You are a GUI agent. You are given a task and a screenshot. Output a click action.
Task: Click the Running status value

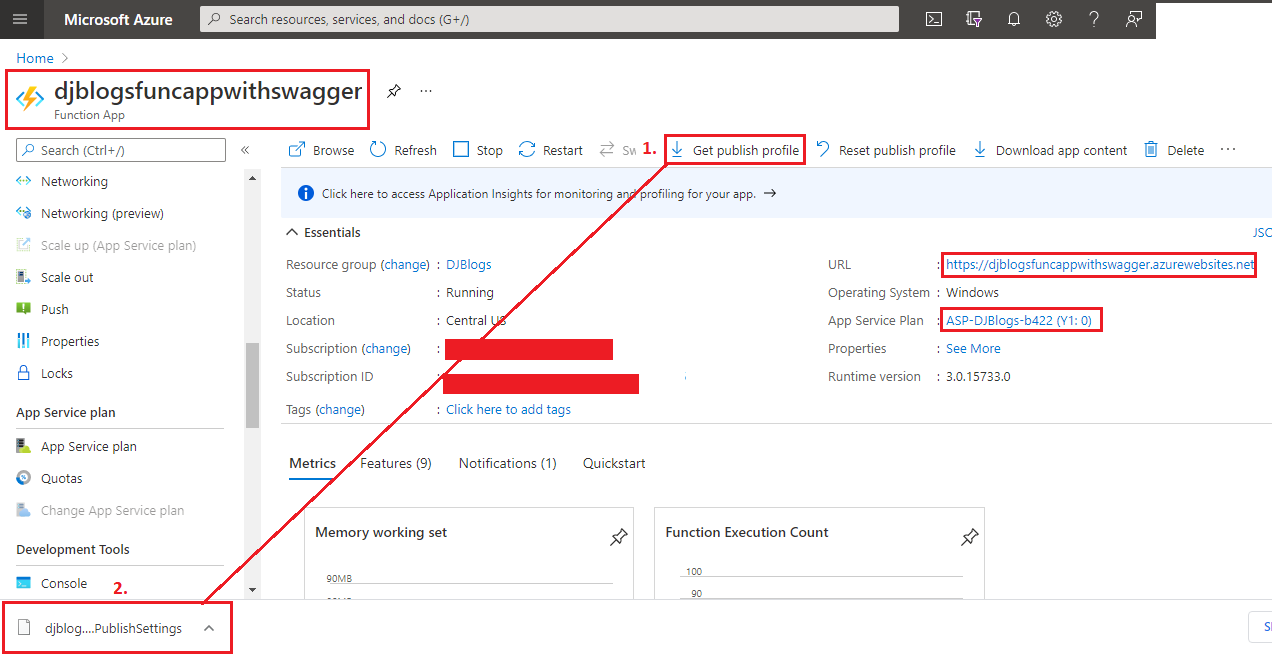470,293
